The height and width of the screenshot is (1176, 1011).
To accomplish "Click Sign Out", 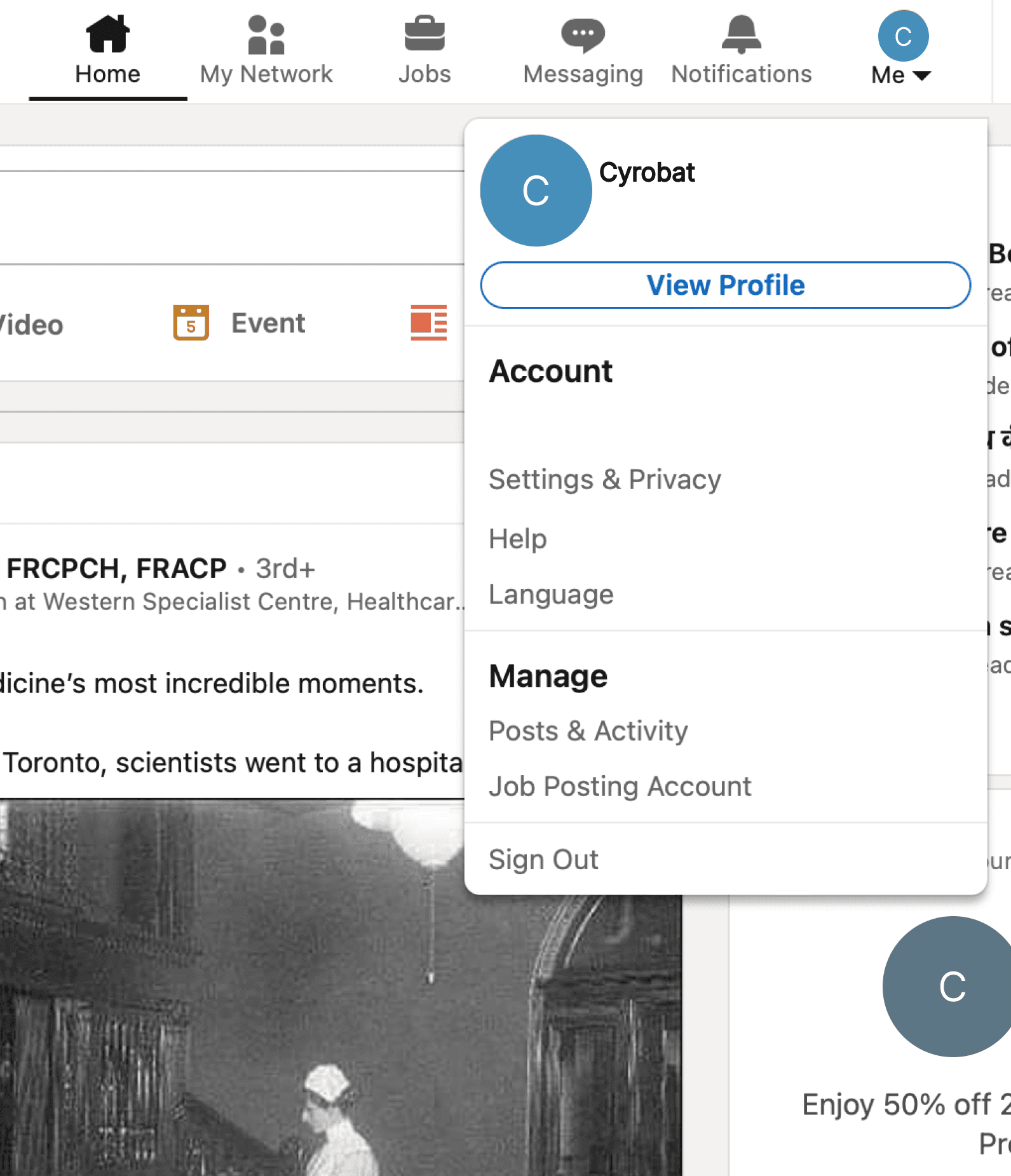I will coord(544,860).
